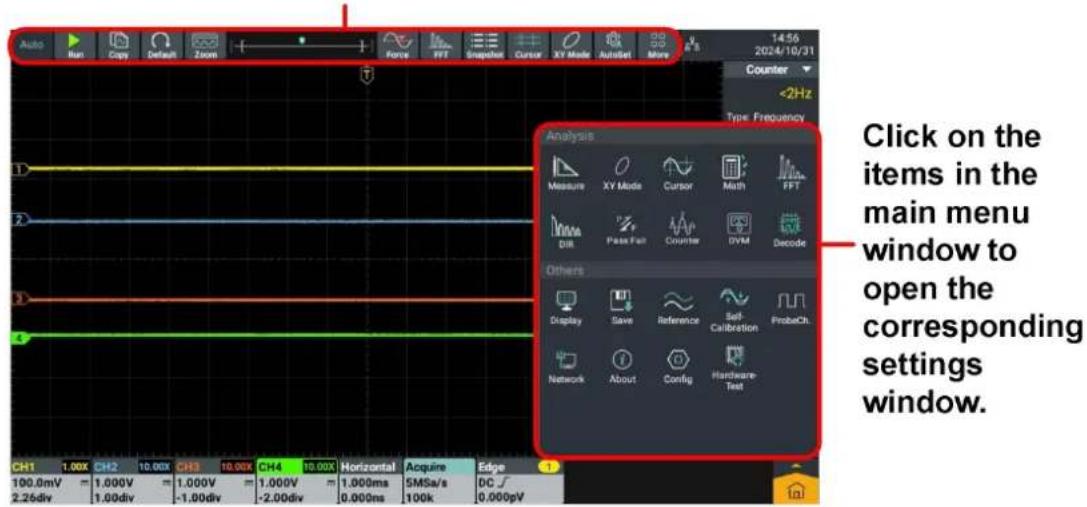Run AutoSet from the toolbar
The image size is (1087, 507).
[x=614, y=46]
